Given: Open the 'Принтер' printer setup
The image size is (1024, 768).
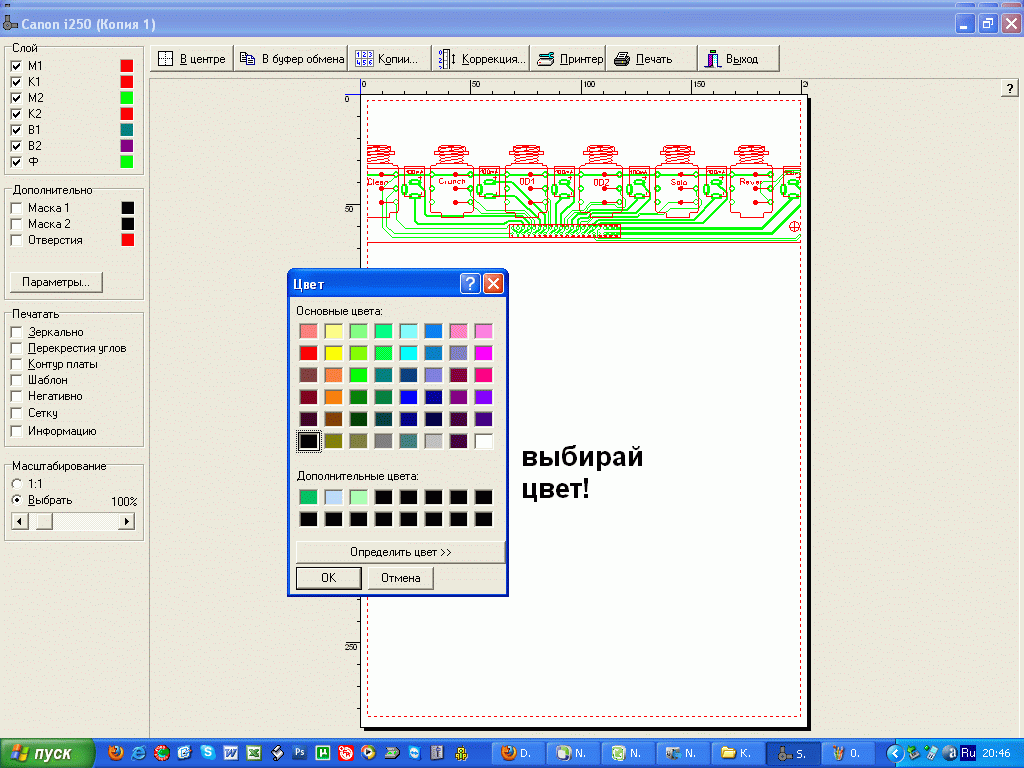Looking at the screenshot, I should pyautogui.click(x=569, y=59).
